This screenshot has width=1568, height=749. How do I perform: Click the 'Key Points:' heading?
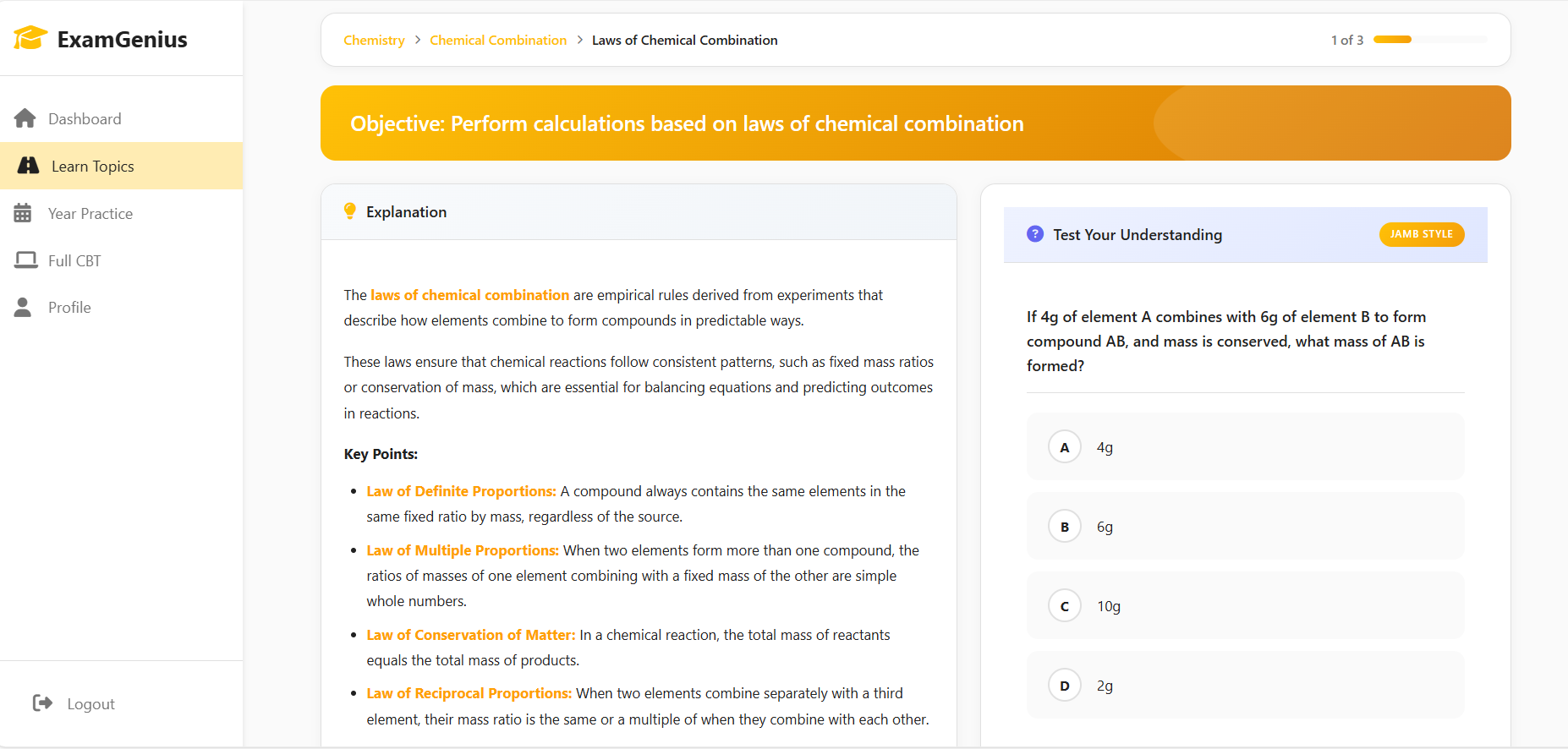click(381, 454)
